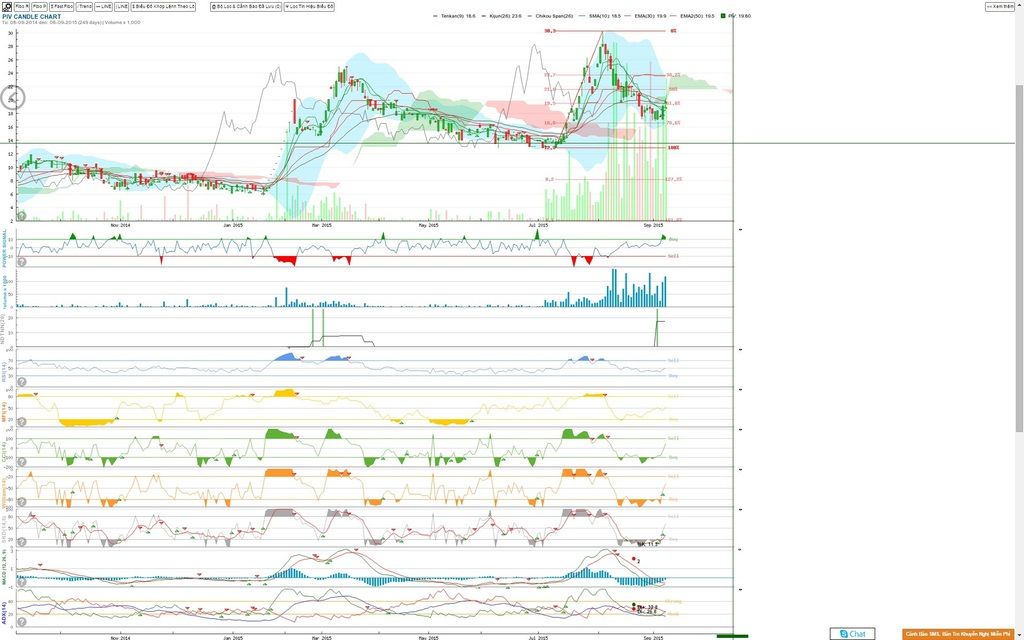Open the Skype Chat button
Viewport: 1024px width, 640px height.
click(852, 634)
